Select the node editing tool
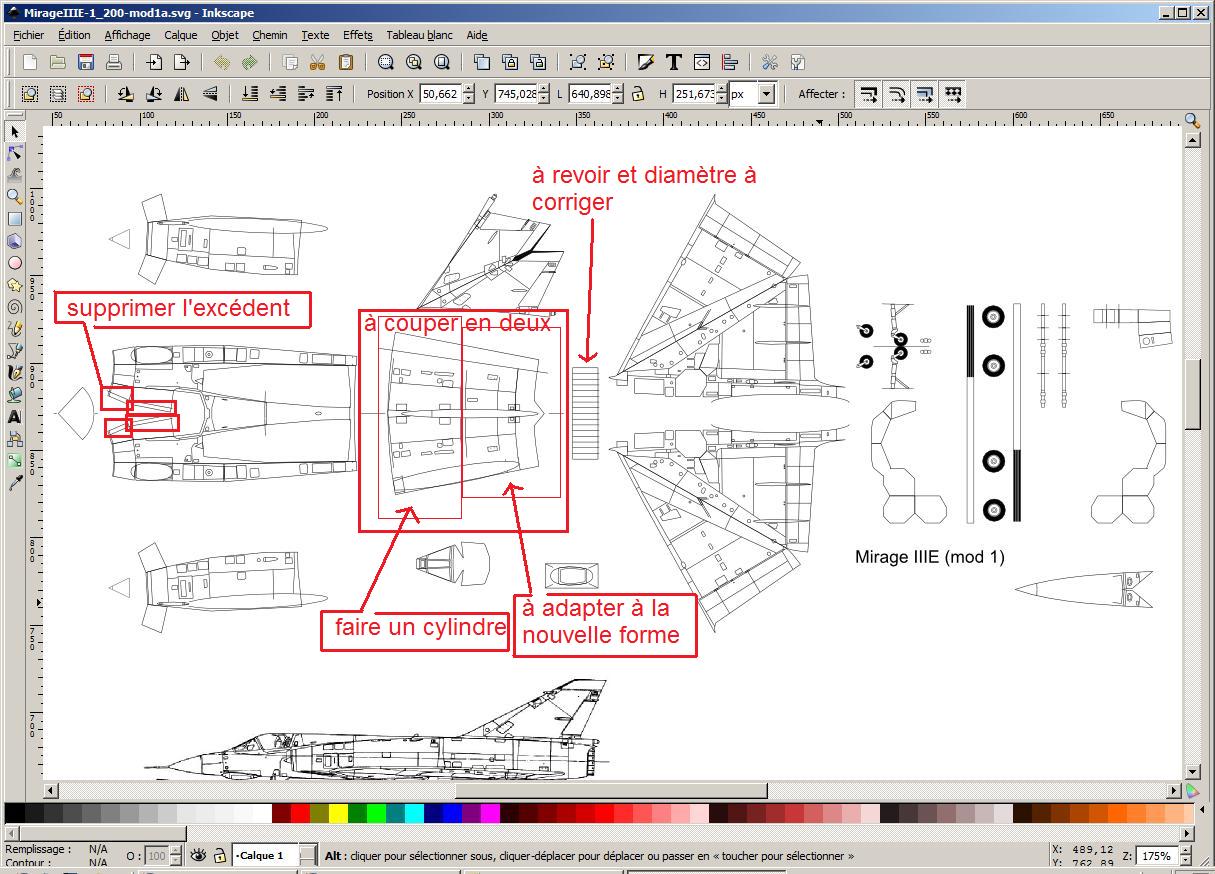 (15, 153)
